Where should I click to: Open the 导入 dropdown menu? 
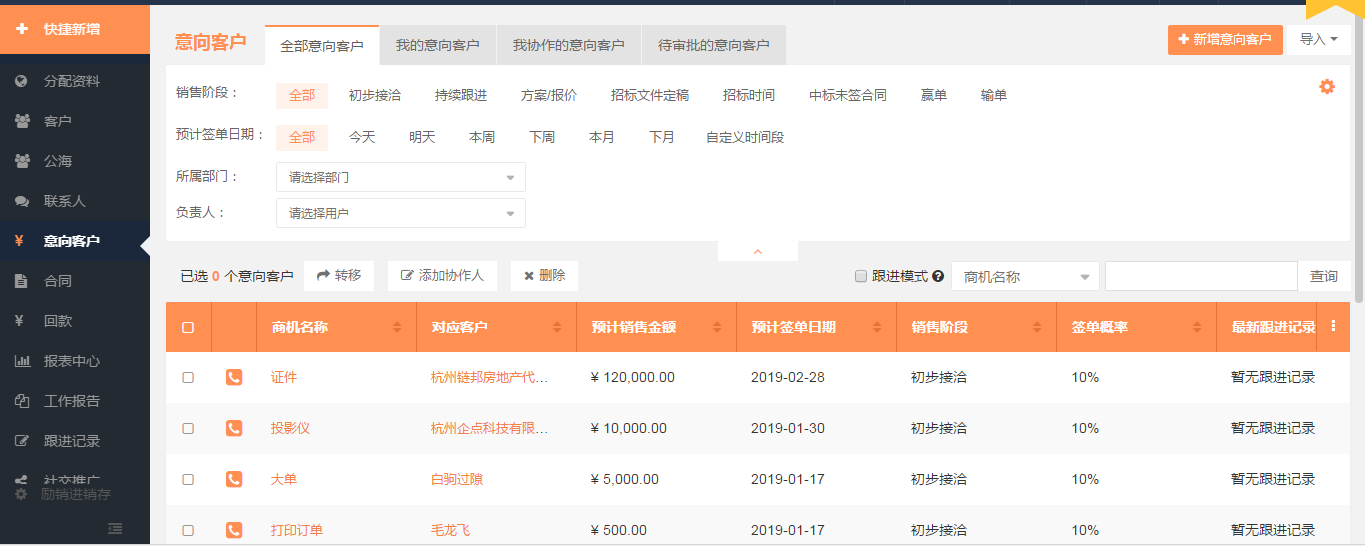coord(1318,40)
